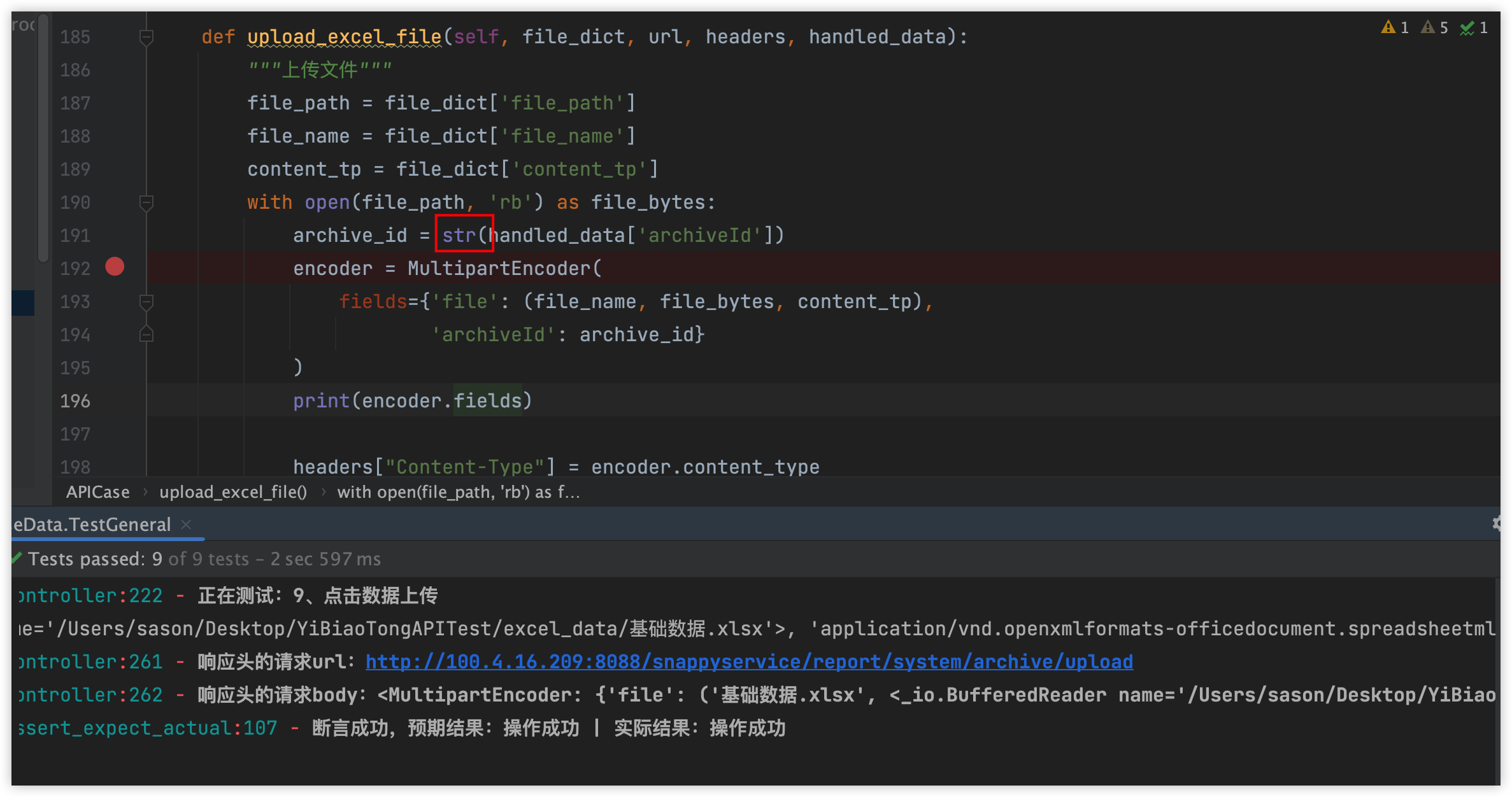Collapse the upload_excel_file function fold marker
1512x797 pixels.
(146, 37)
